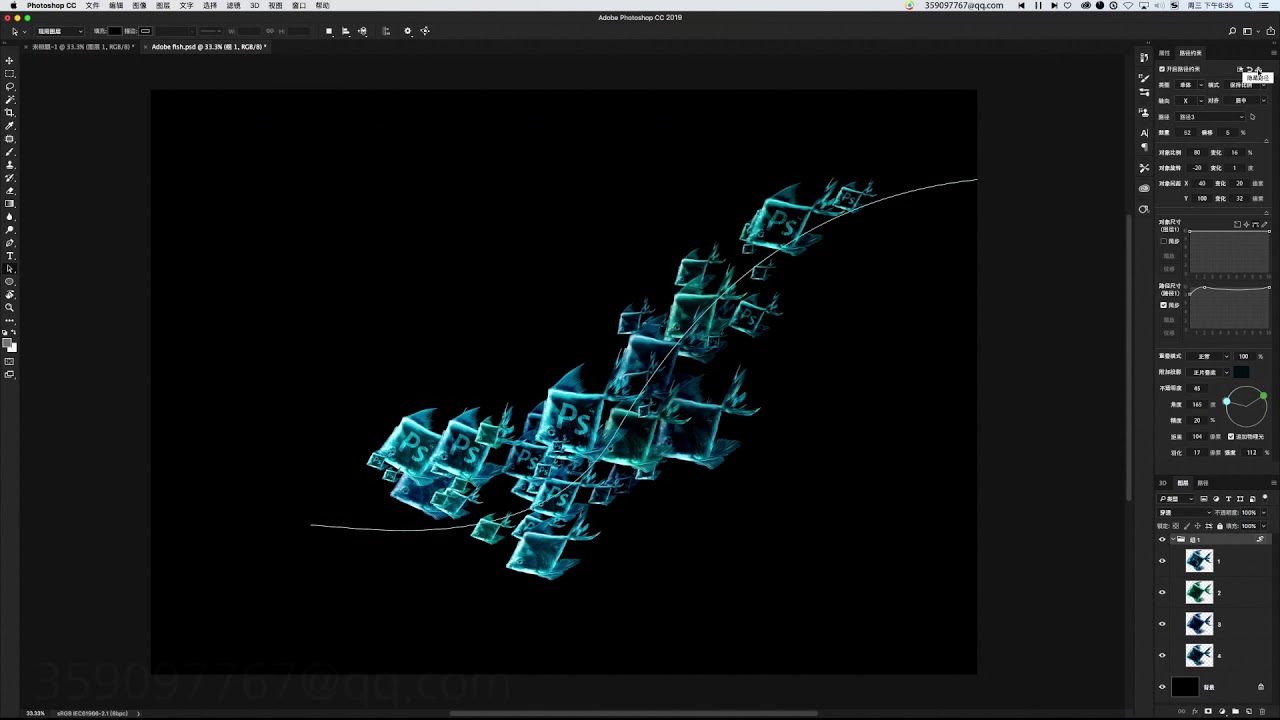This screenshot has width=1280, height=720.
Task: Open the 路径 dropdown showing 路径3
Action: (1211, 117)
